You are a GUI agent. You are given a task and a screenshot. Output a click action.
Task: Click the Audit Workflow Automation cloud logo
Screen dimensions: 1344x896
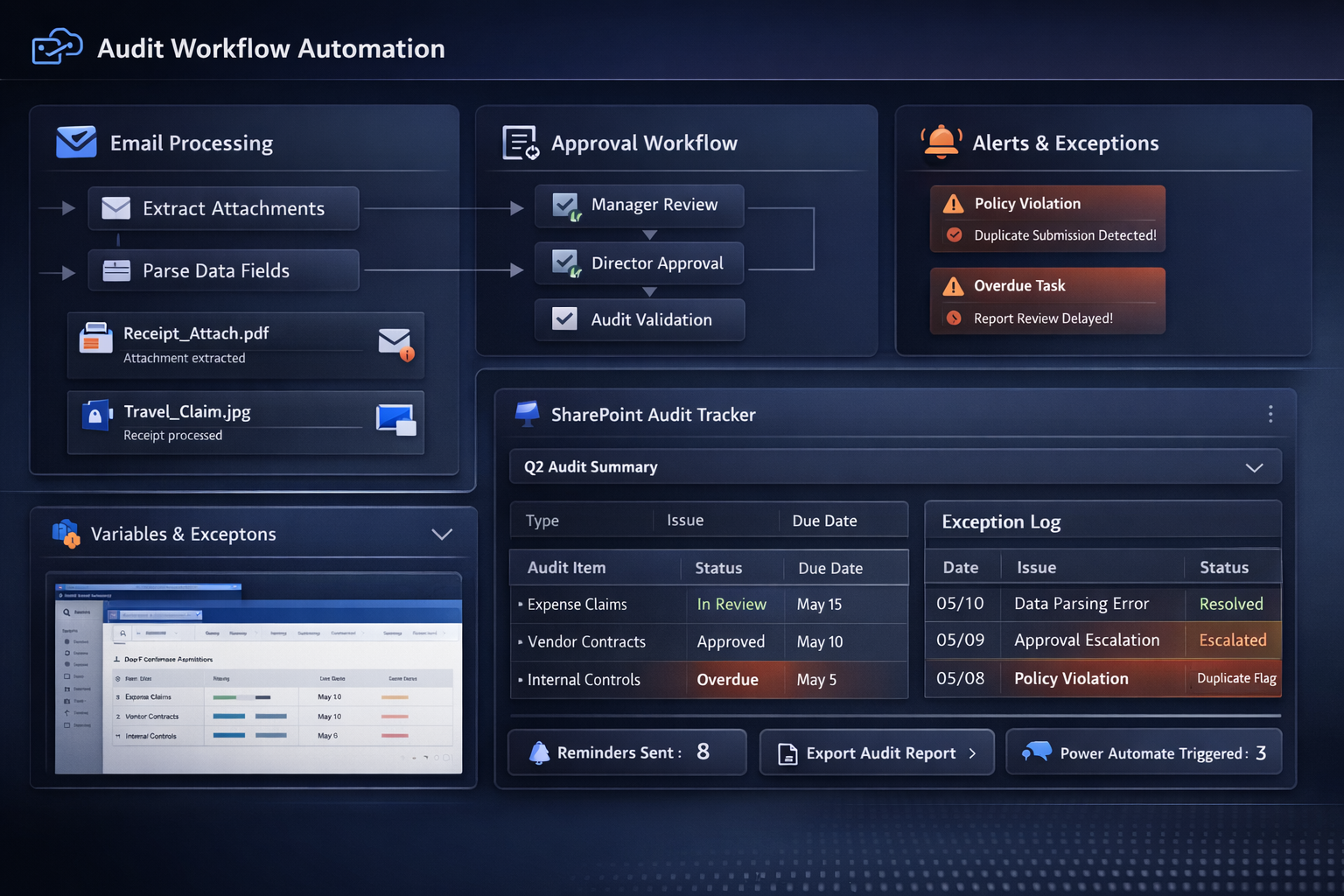57,46
